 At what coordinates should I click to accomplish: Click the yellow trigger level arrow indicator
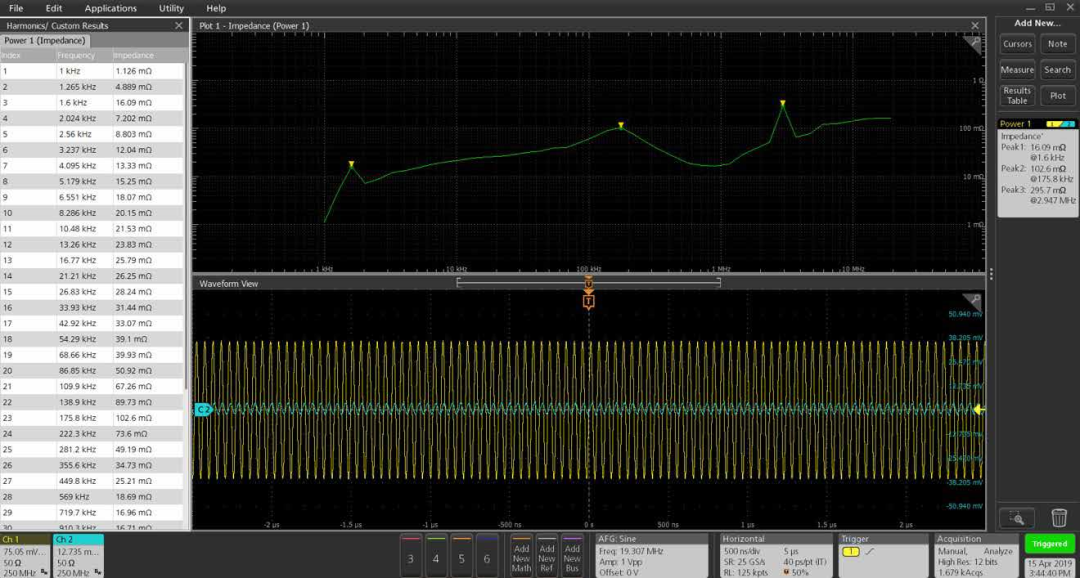[979, 410]
